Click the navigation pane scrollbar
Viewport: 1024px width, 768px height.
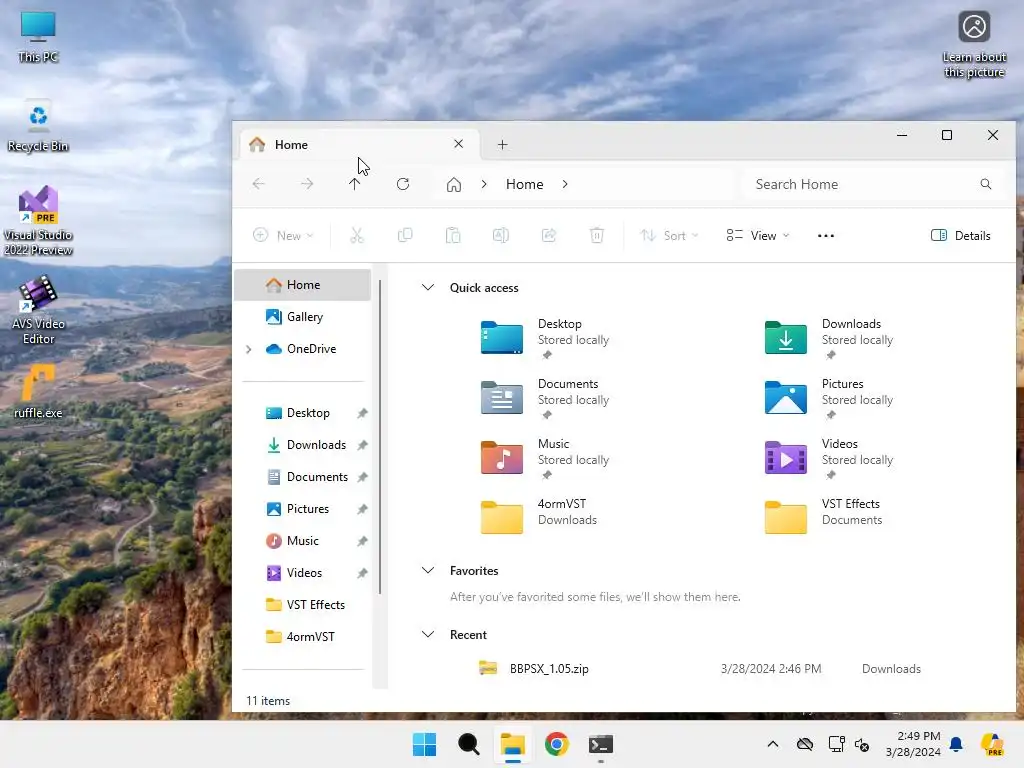click(x=379, y=438)
